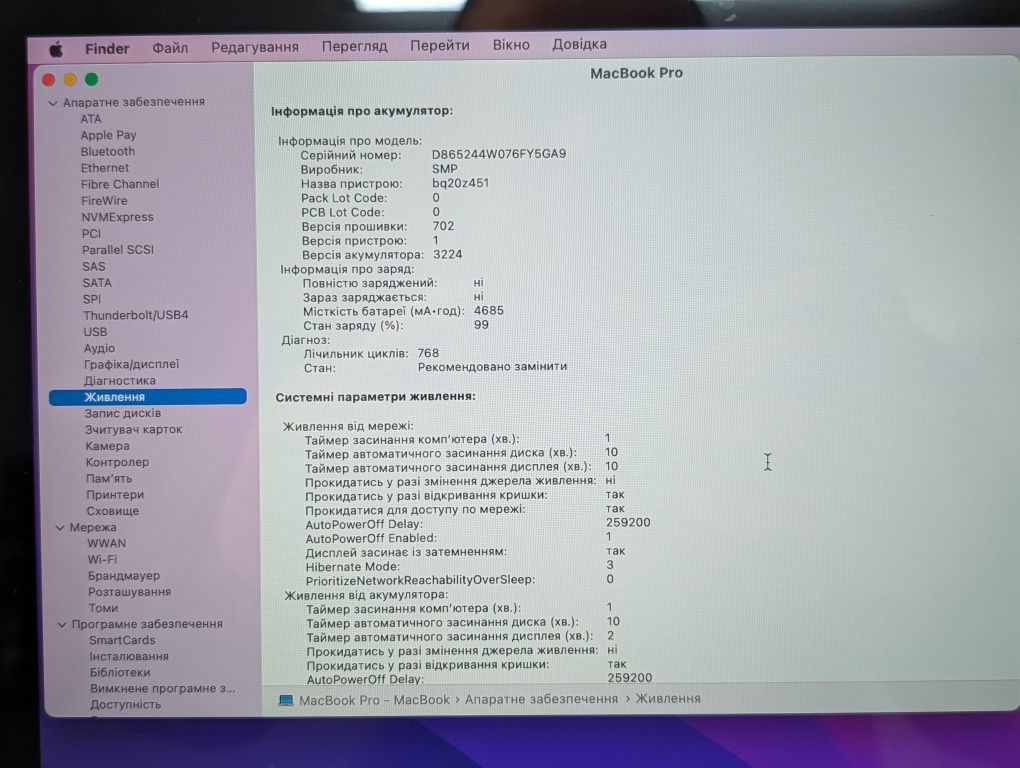Select Bluetooth in the sidebar
The height and width of the screenshot is (768, 1020).
[108, 152]
